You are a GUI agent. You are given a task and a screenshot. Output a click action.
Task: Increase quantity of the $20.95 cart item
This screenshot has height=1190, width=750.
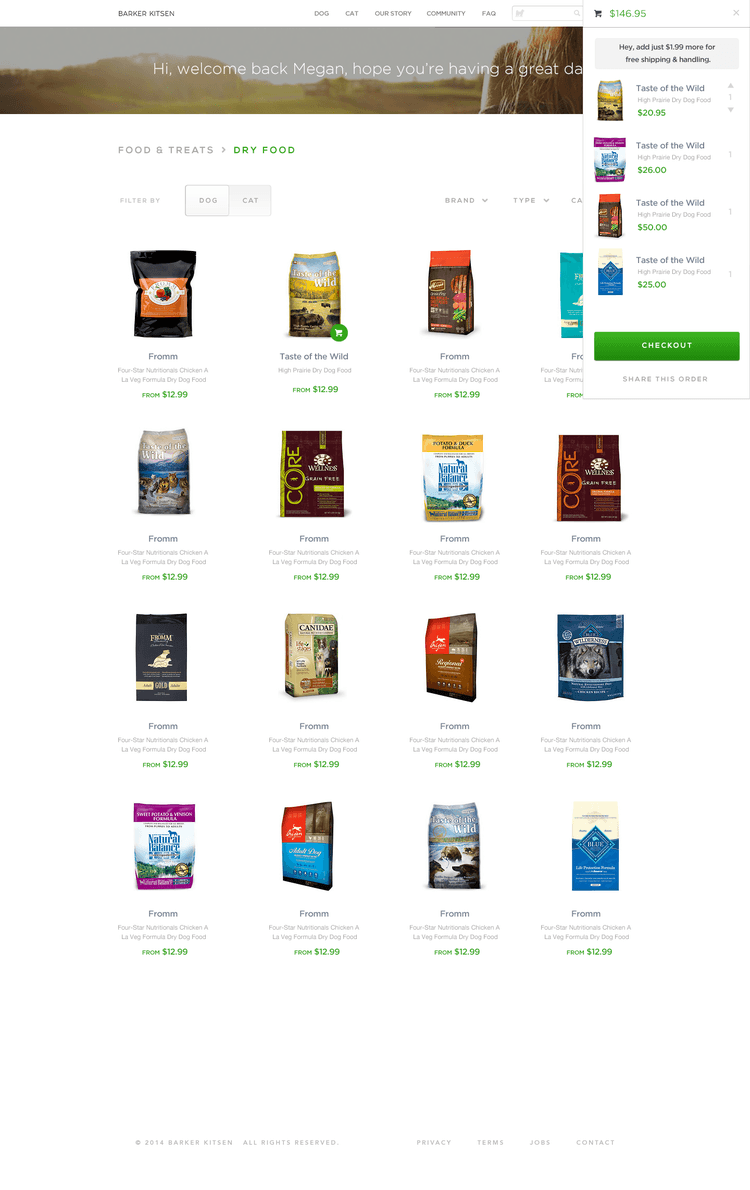(730, 86)
